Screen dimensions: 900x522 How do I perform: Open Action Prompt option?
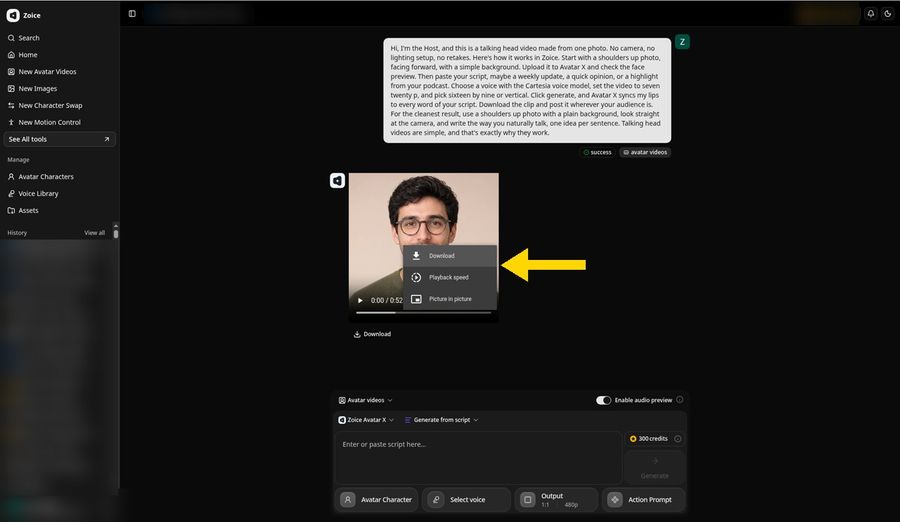(x=643, y=500)
